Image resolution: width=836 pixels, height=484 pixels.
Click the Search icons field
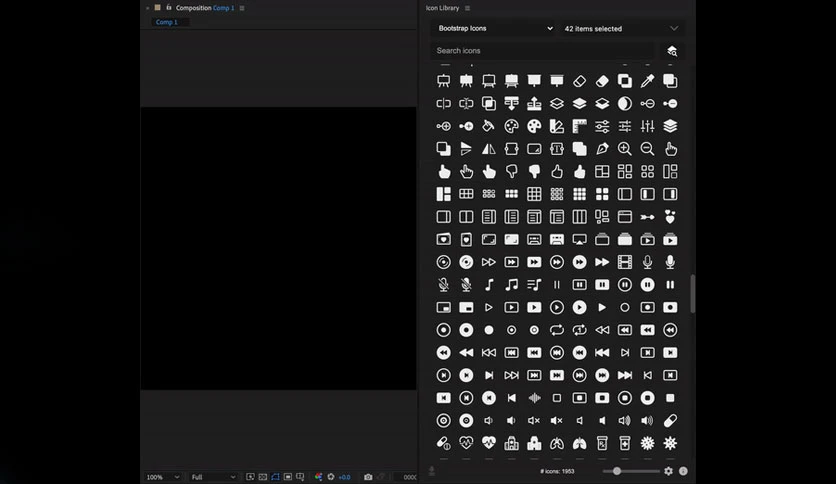point(543,51)
